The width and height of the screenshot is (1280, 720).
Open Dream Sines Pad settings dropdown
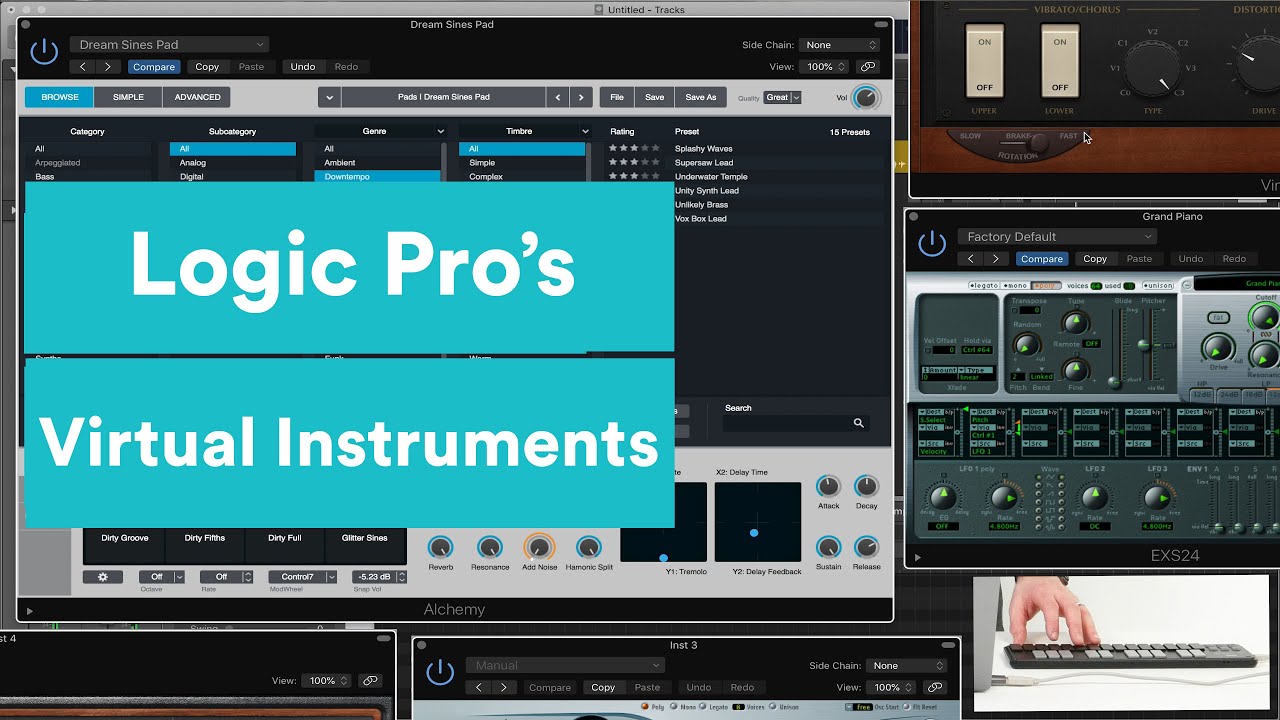point(170,45)
